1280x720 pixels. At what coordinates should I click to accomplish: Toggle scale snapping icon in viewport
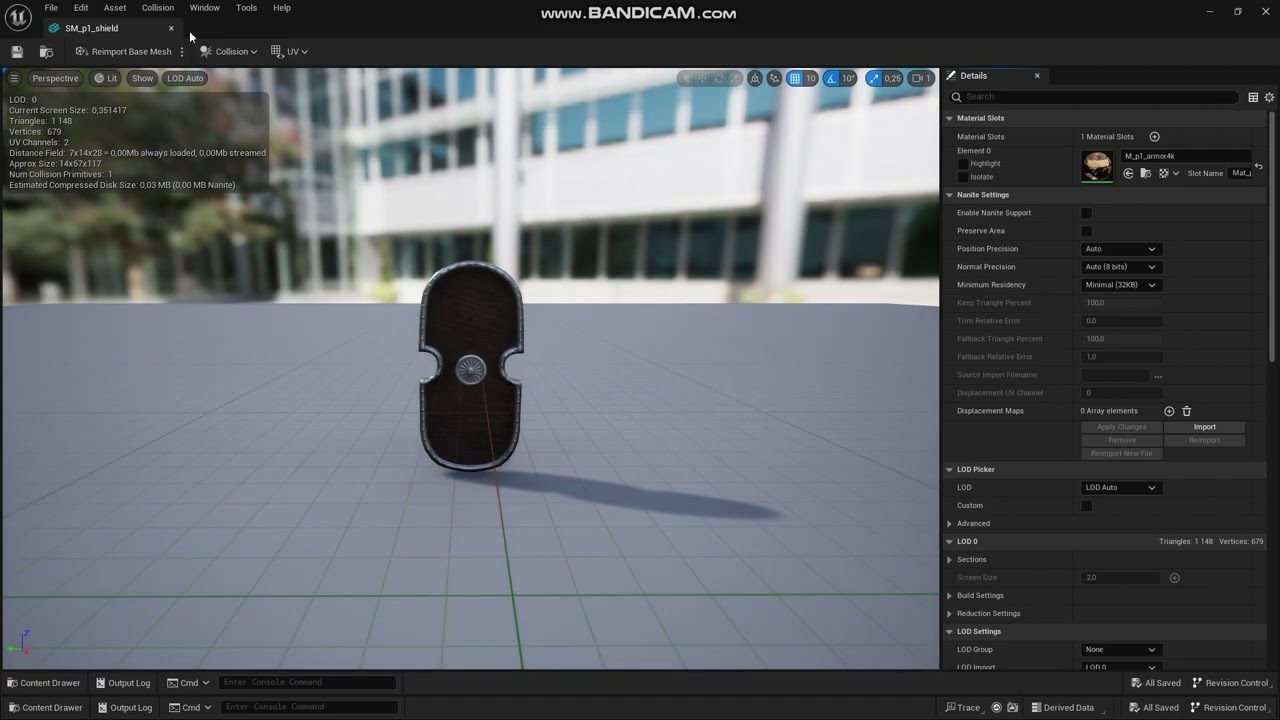point(874,78)
